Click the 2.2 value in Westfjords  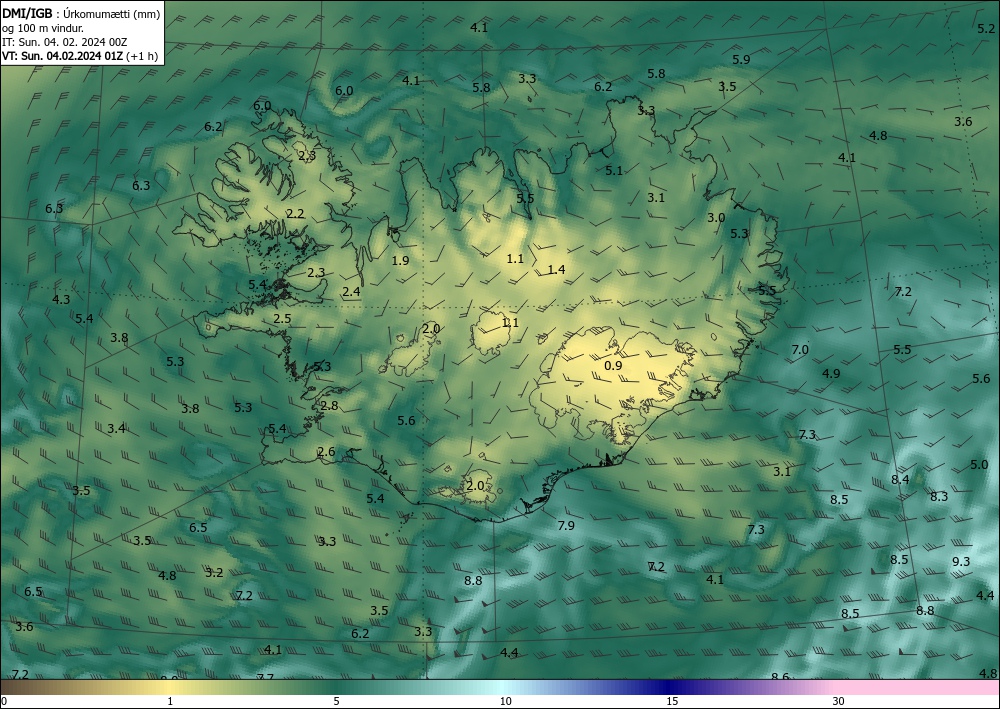(x=295, y=214)
